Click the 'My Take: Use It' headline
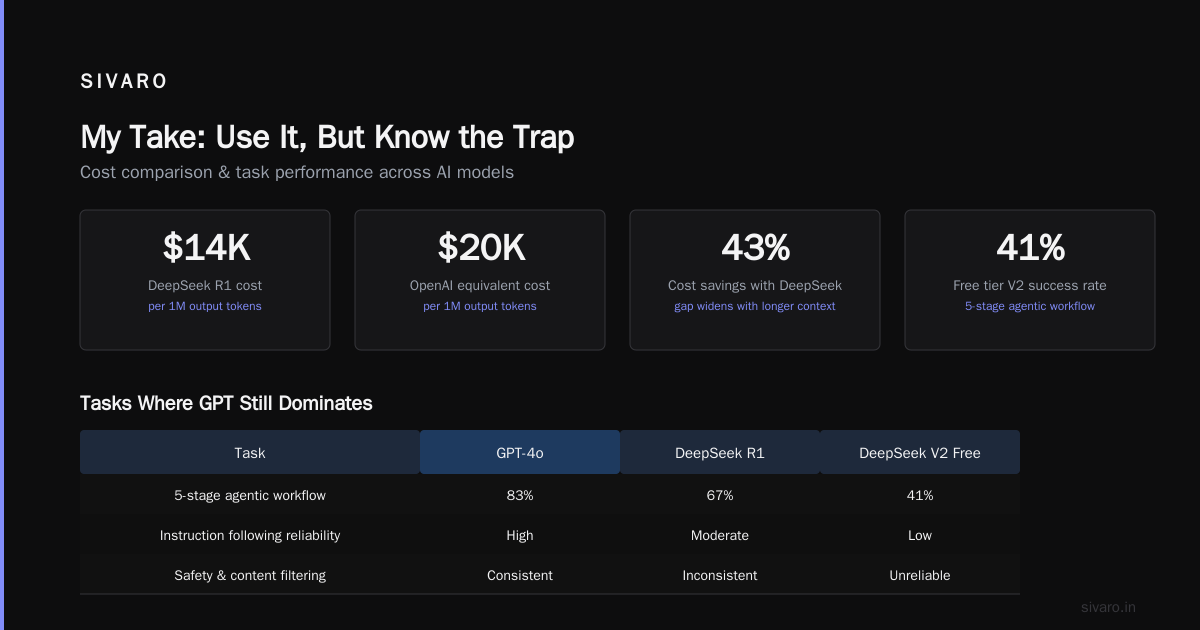Viewport: 1200px width, 630px height. [x=327, y=137]
